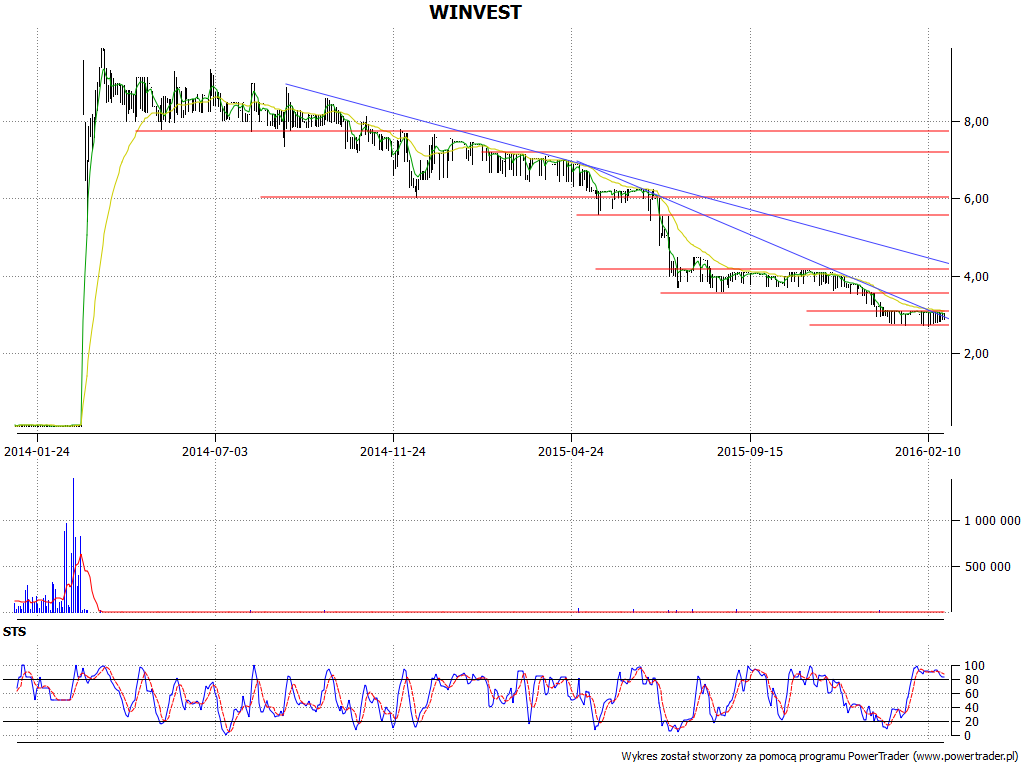The height and width of the screenshot is (768, 1024).
Task: Click the 6,00 price axis label
Action: (x=976, y=199)
